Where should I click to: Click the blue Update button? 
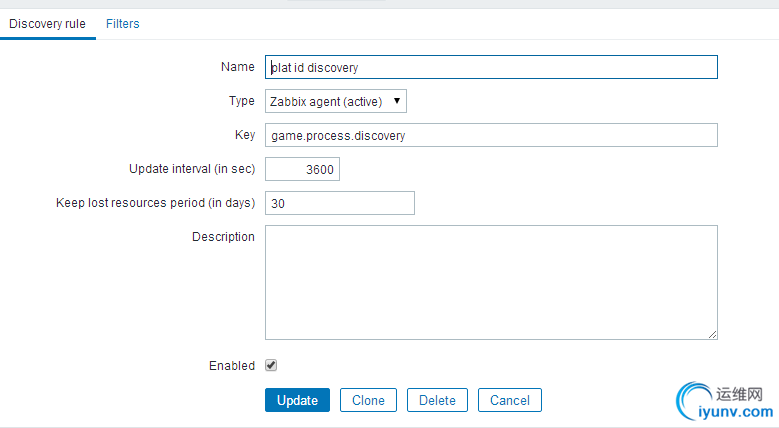pyautogui.click(x=297, y=400)
